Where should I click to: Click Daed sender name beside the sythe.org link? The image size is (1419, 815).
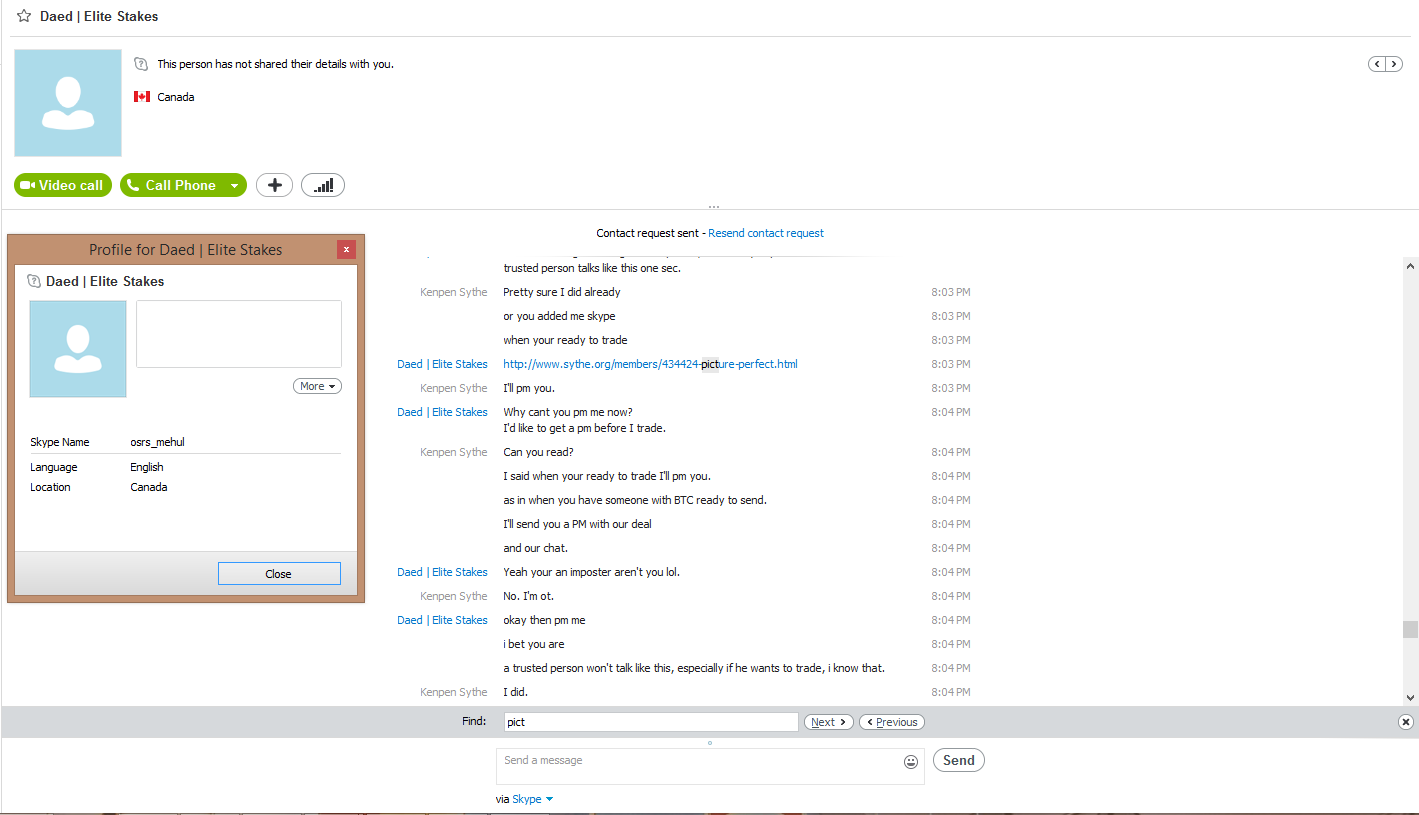click(442, 364)
